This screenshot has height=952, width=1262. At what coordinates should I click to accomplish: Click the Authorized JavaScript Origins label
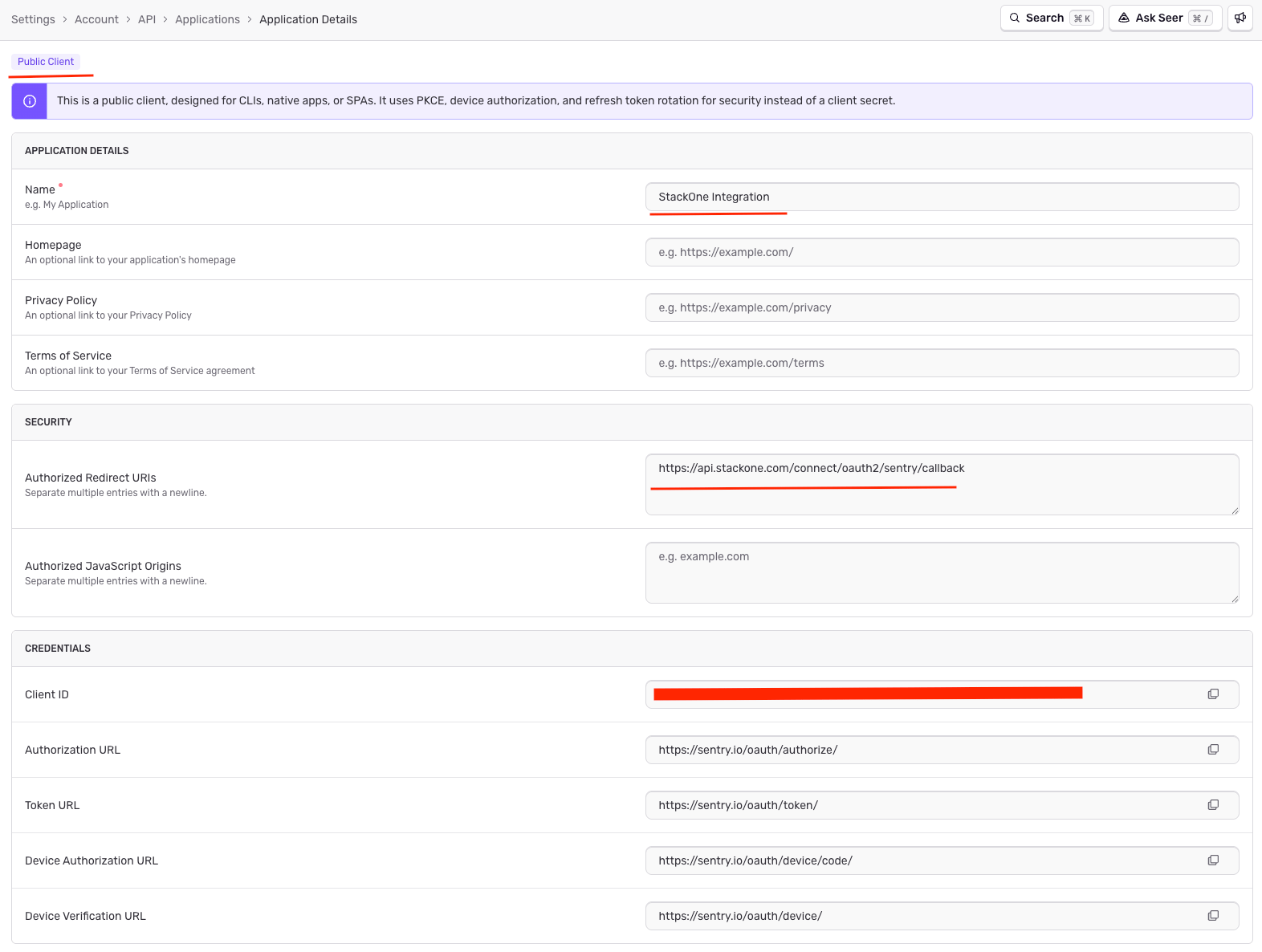pyautogui.click(x=103, y=566)
